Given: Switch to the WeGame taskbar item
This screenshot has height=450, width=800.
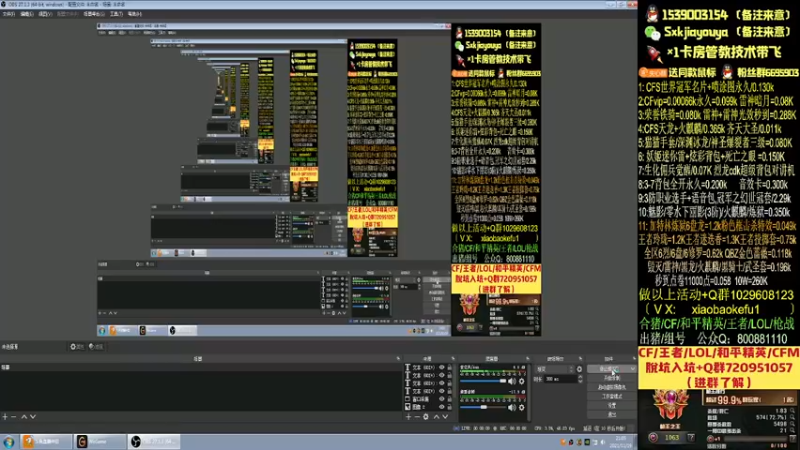Looking at the screenshot, I should tap(100, 442).
